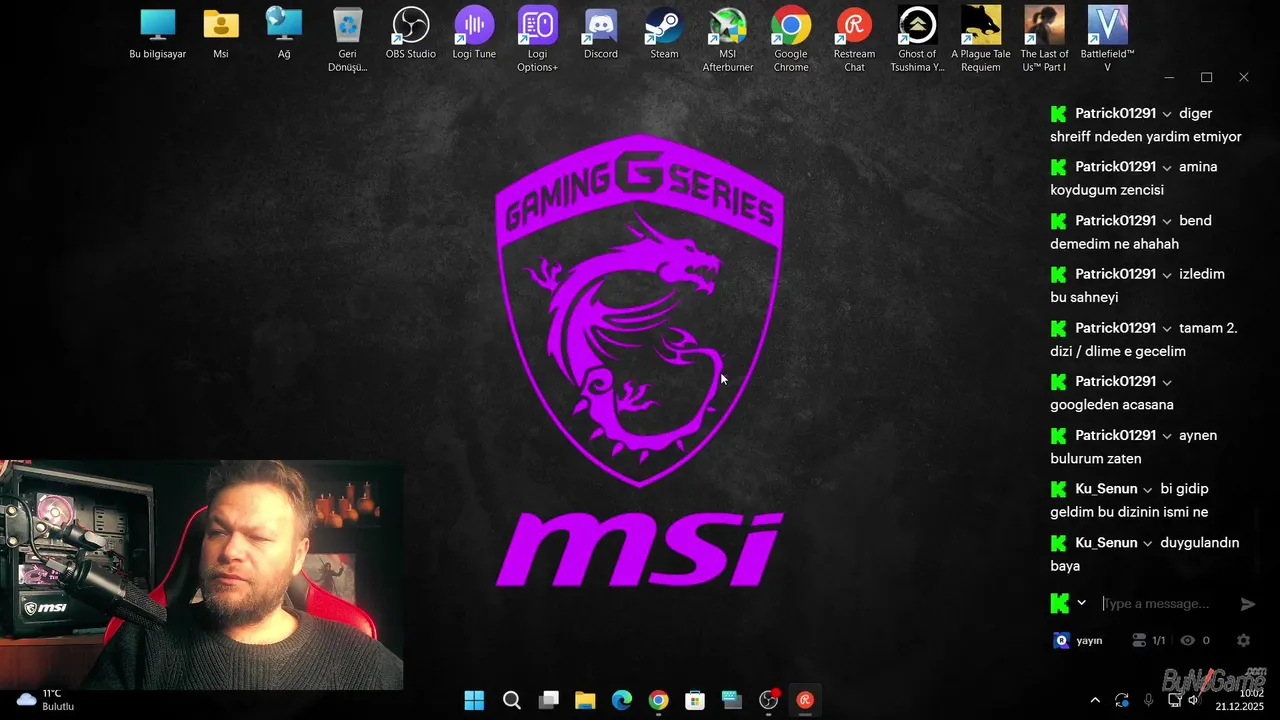
Task: Open Google Chrome from the taskbar
Action: click(658, 700)
